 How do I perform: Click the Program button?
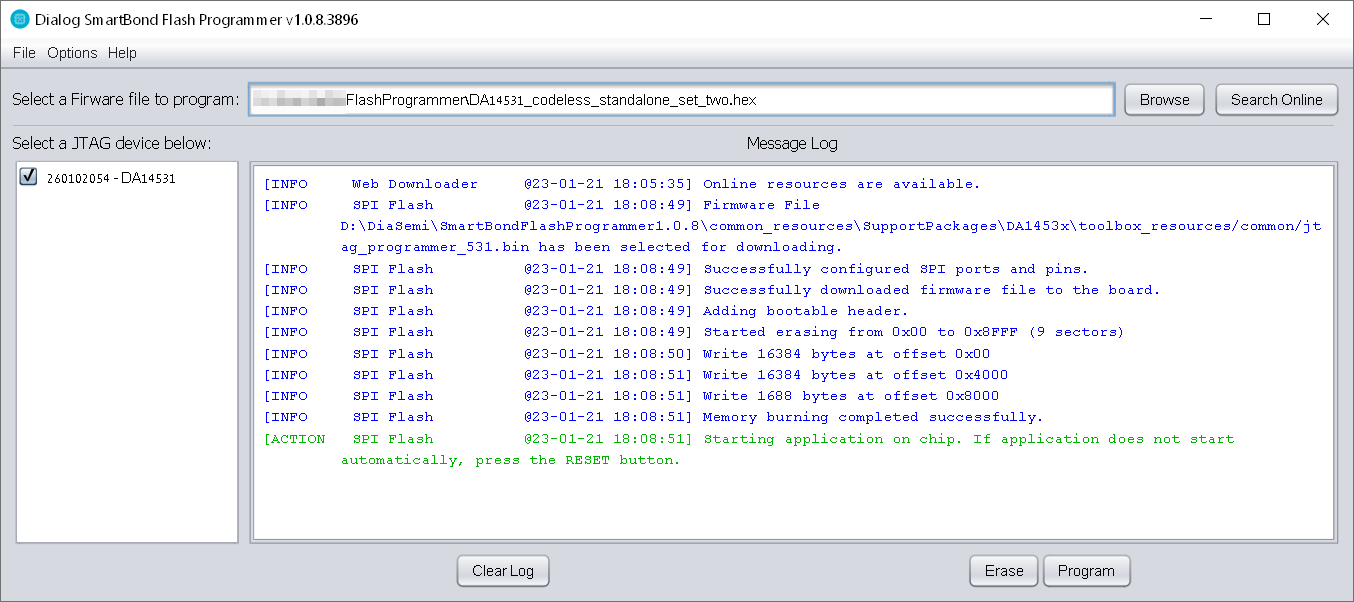click(x=1086, y=571)
